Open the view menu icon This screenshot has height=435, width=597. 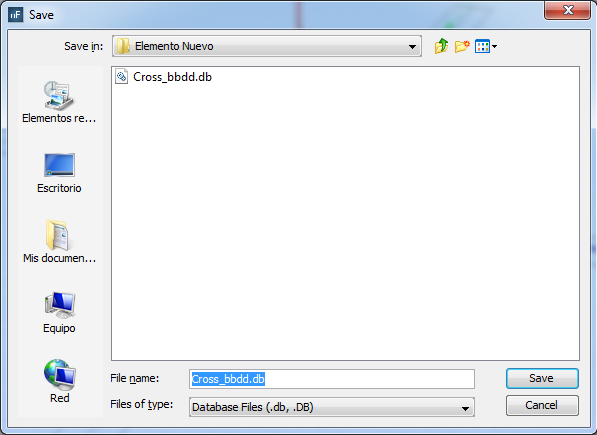(482, 47)
